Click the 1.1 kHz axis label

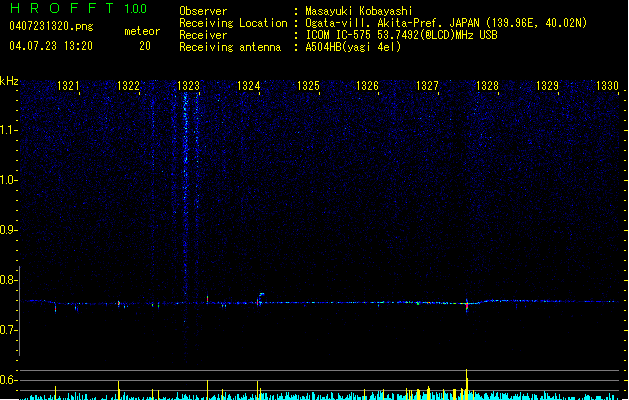click(8, 130)
